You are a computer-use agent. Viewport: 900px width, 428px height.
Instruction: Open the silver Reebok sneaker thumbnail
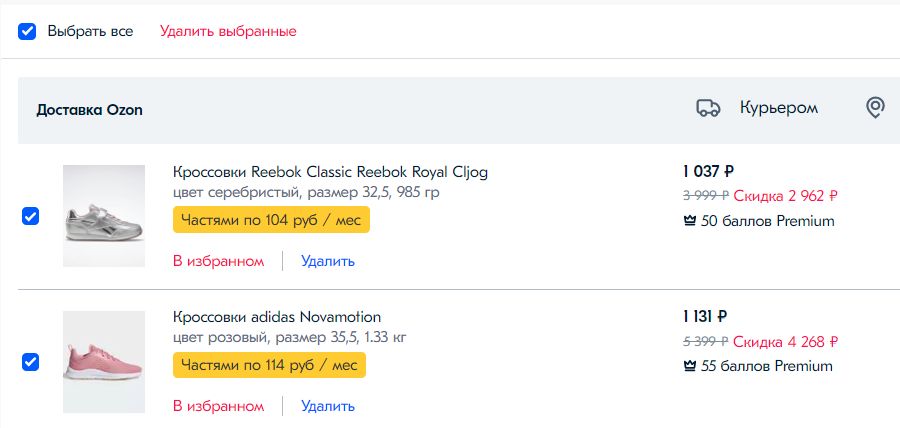point(104,216)
